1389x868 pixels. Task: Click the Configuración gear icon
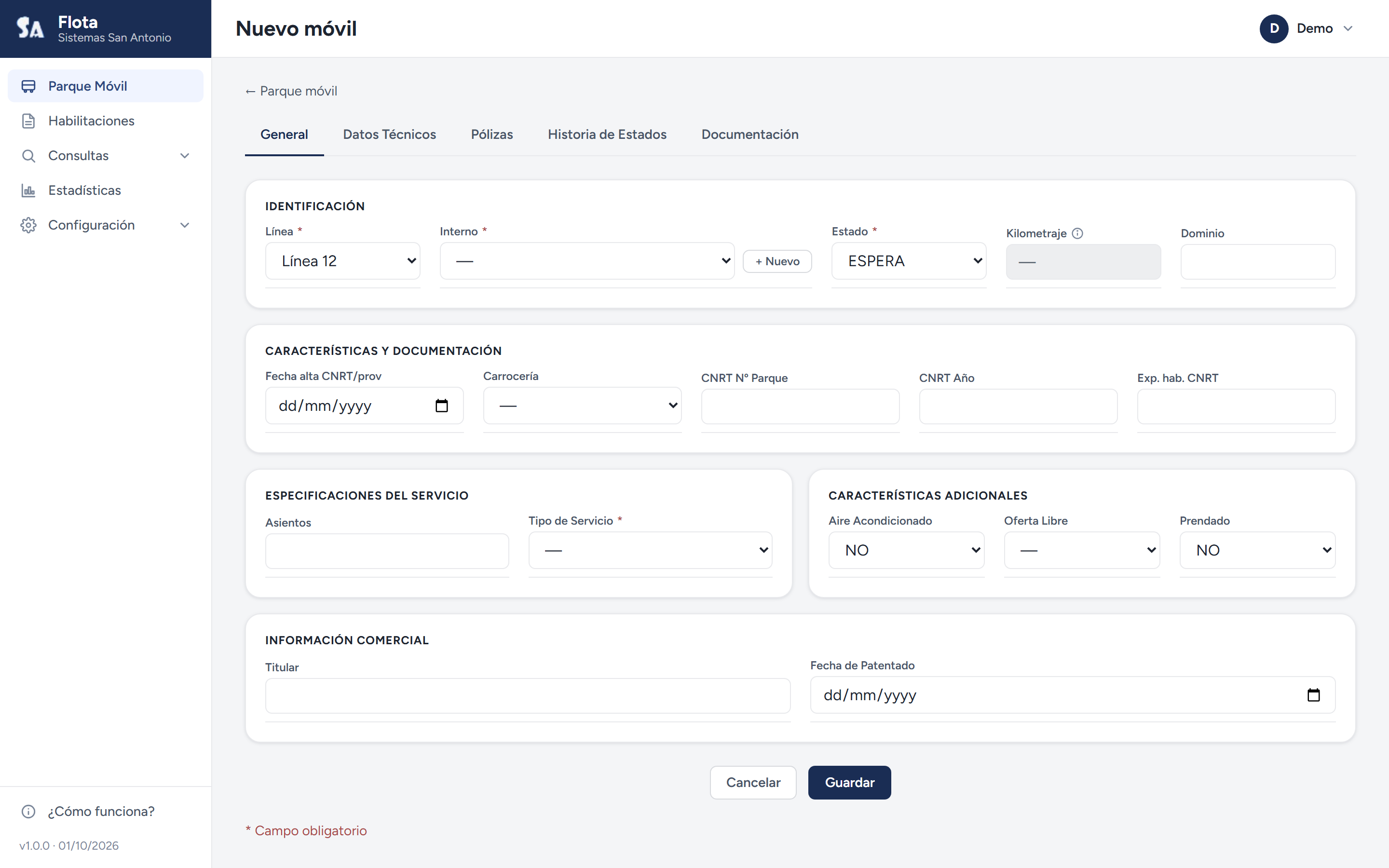[28, 225]
